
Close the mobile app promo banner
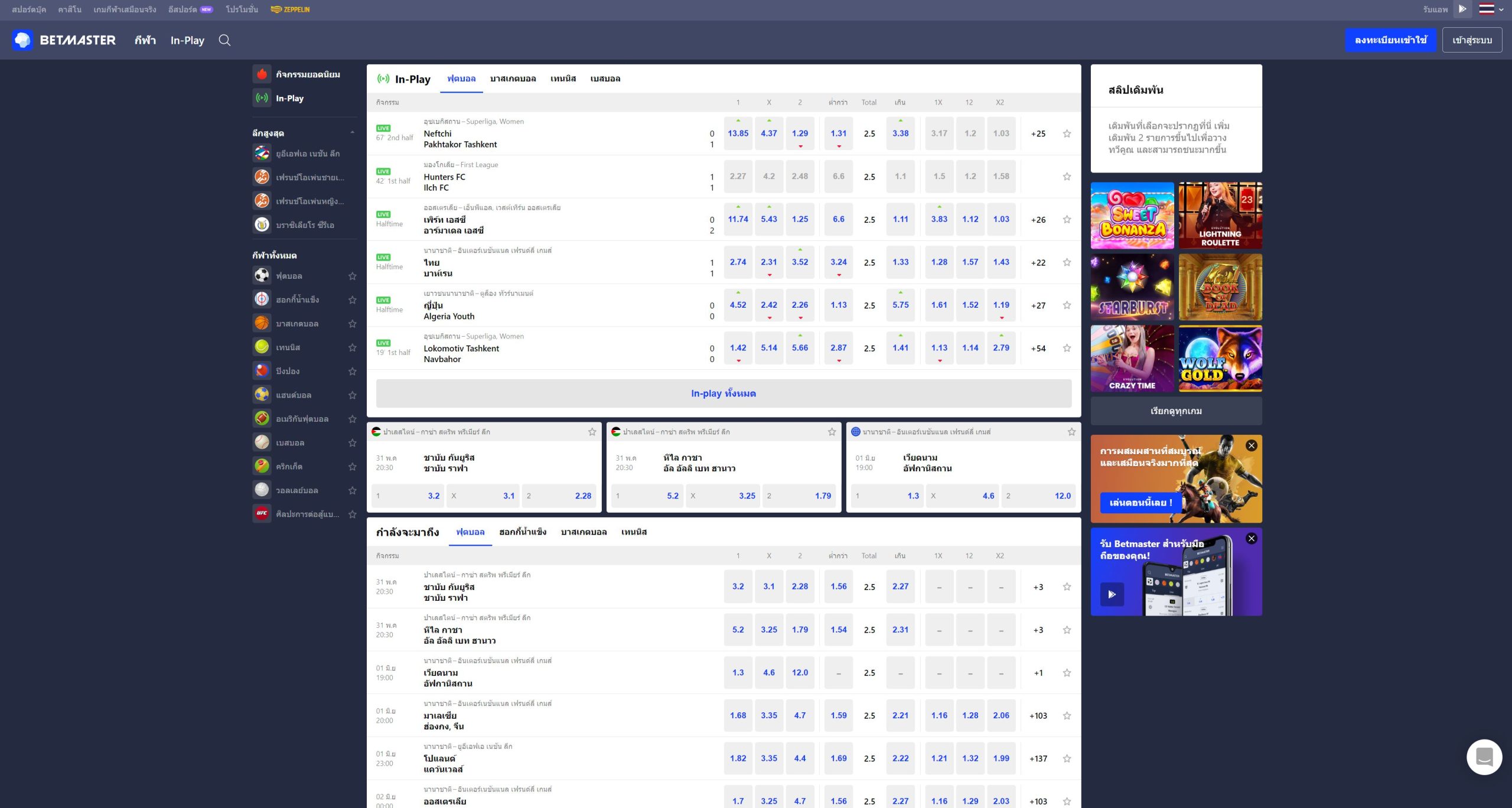[1251, 538]
